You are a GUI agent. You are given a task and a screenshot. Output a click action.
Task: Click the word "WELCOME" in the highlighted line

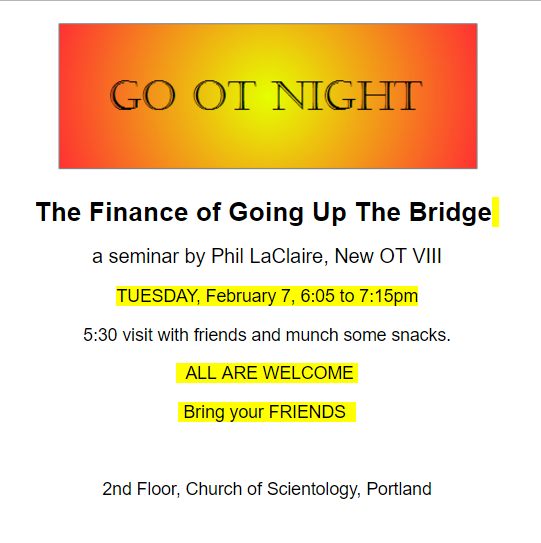click(x=308, y=373)
